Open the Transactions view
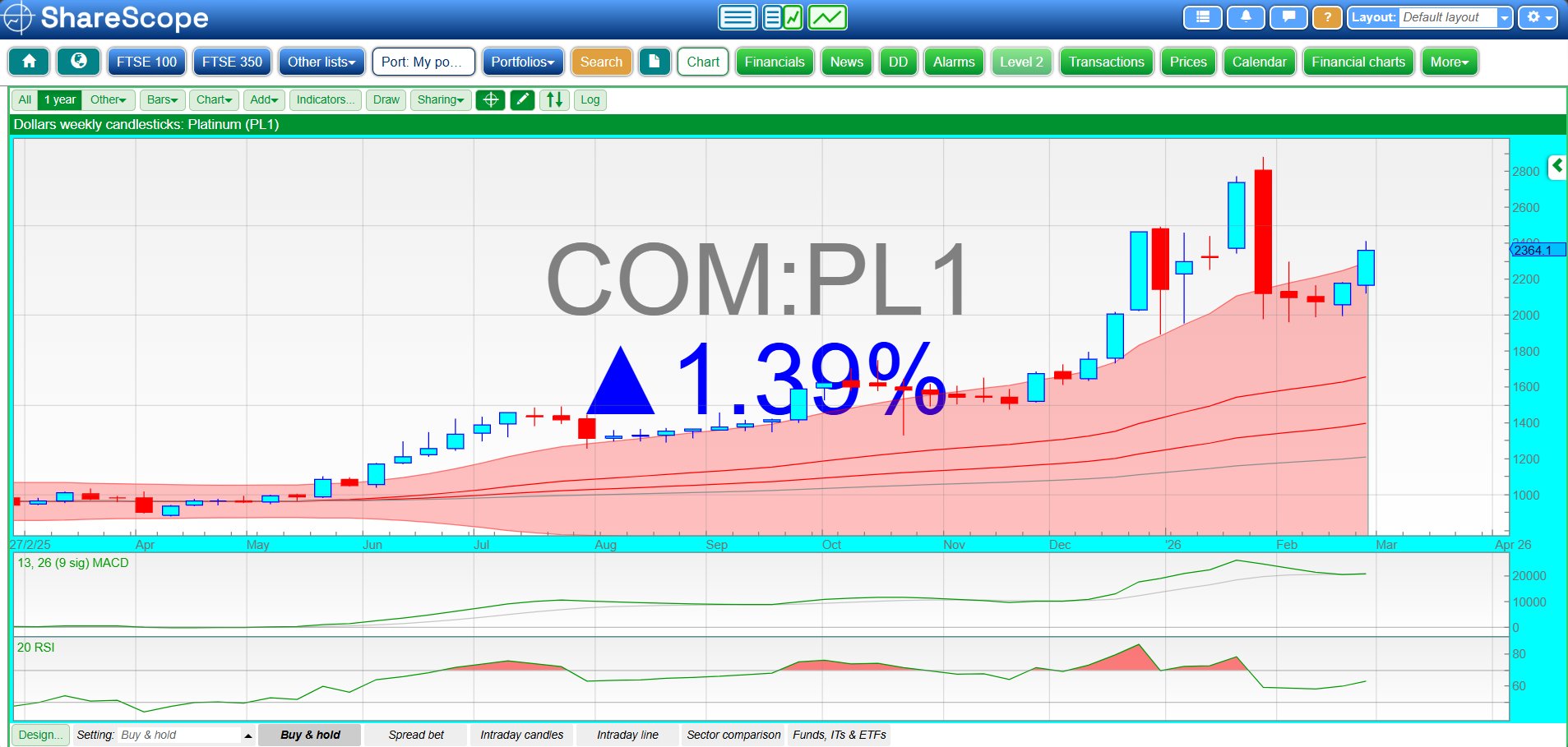The height and width of the screenshot is (747, 1568). click(1107, 62)
